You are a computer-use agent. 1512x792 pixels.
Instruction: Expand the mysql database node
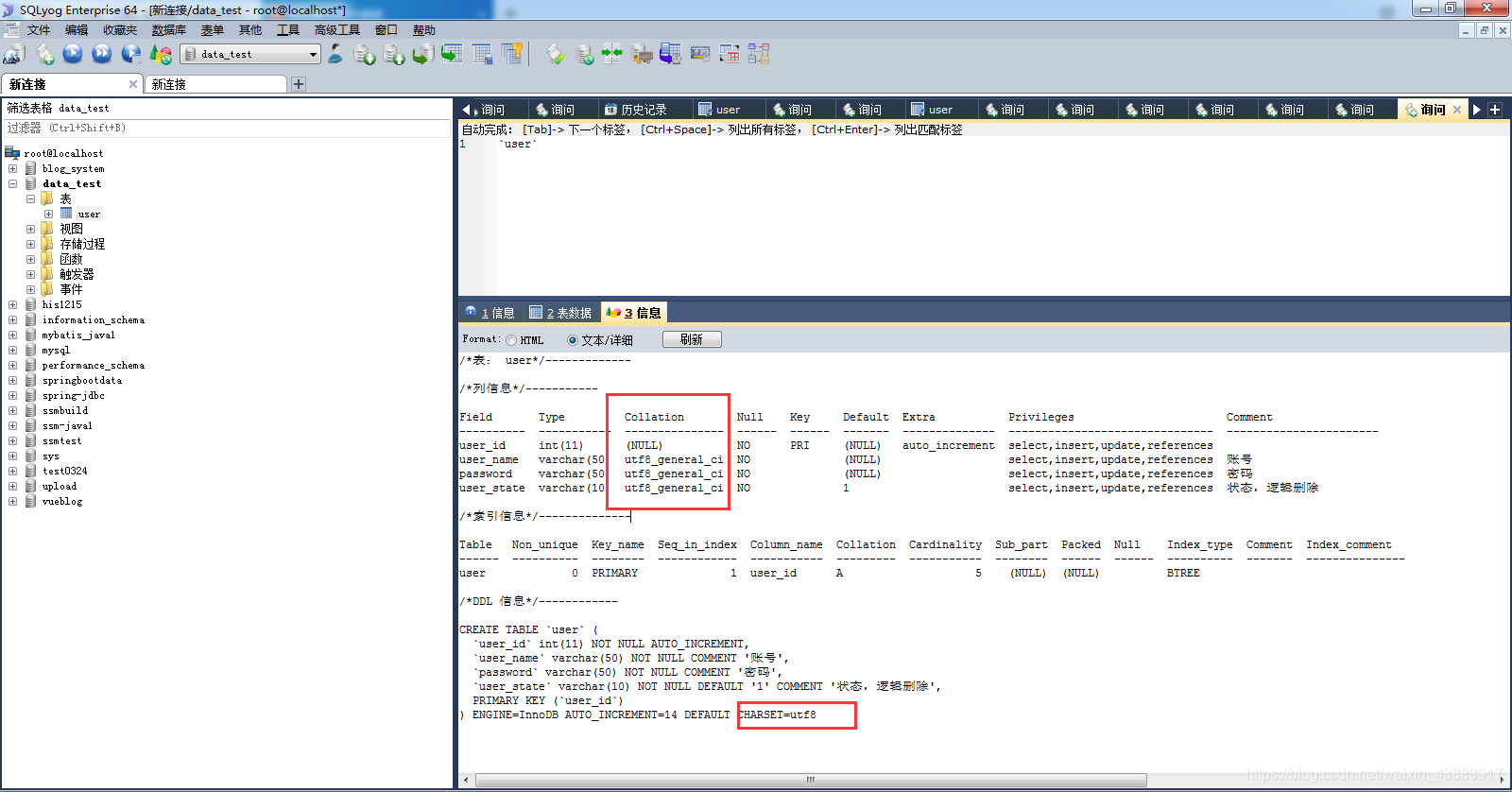coord(13,351)
